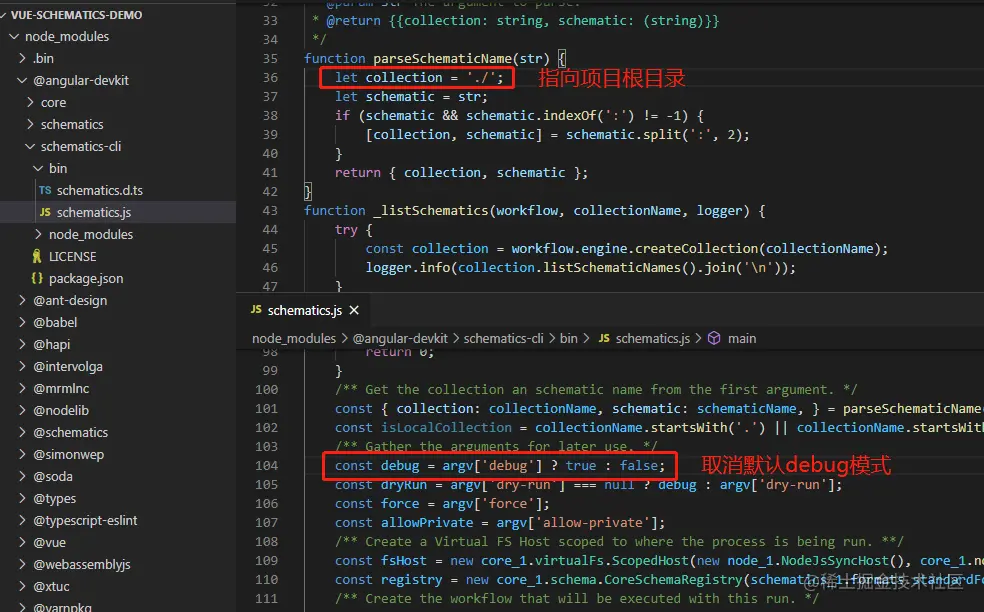
Task: Expand the .bin folder
Action: point(22,58)
